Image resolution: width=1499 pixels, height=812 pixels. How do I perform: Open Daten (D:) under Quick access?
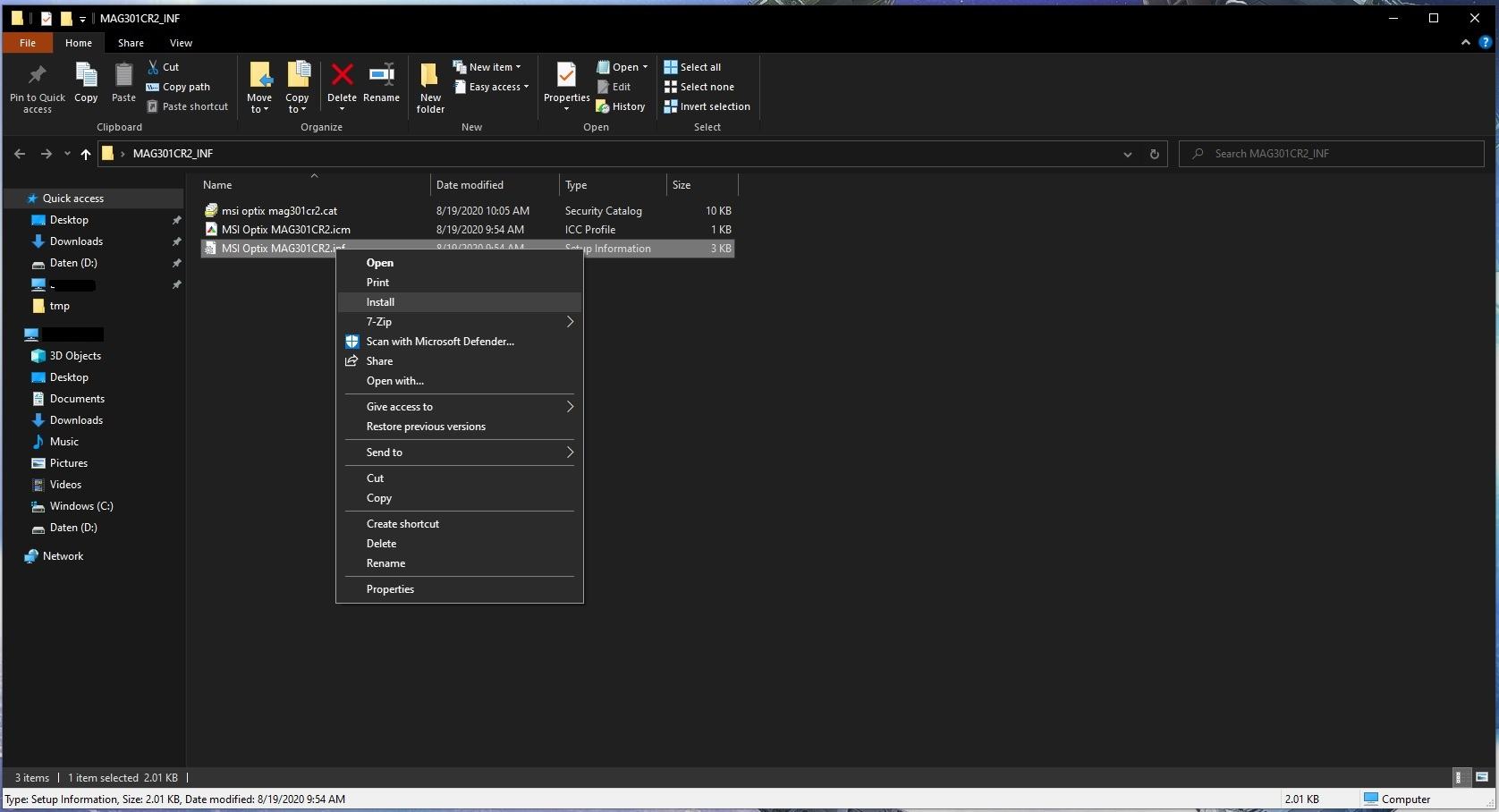tap(73, 263)
